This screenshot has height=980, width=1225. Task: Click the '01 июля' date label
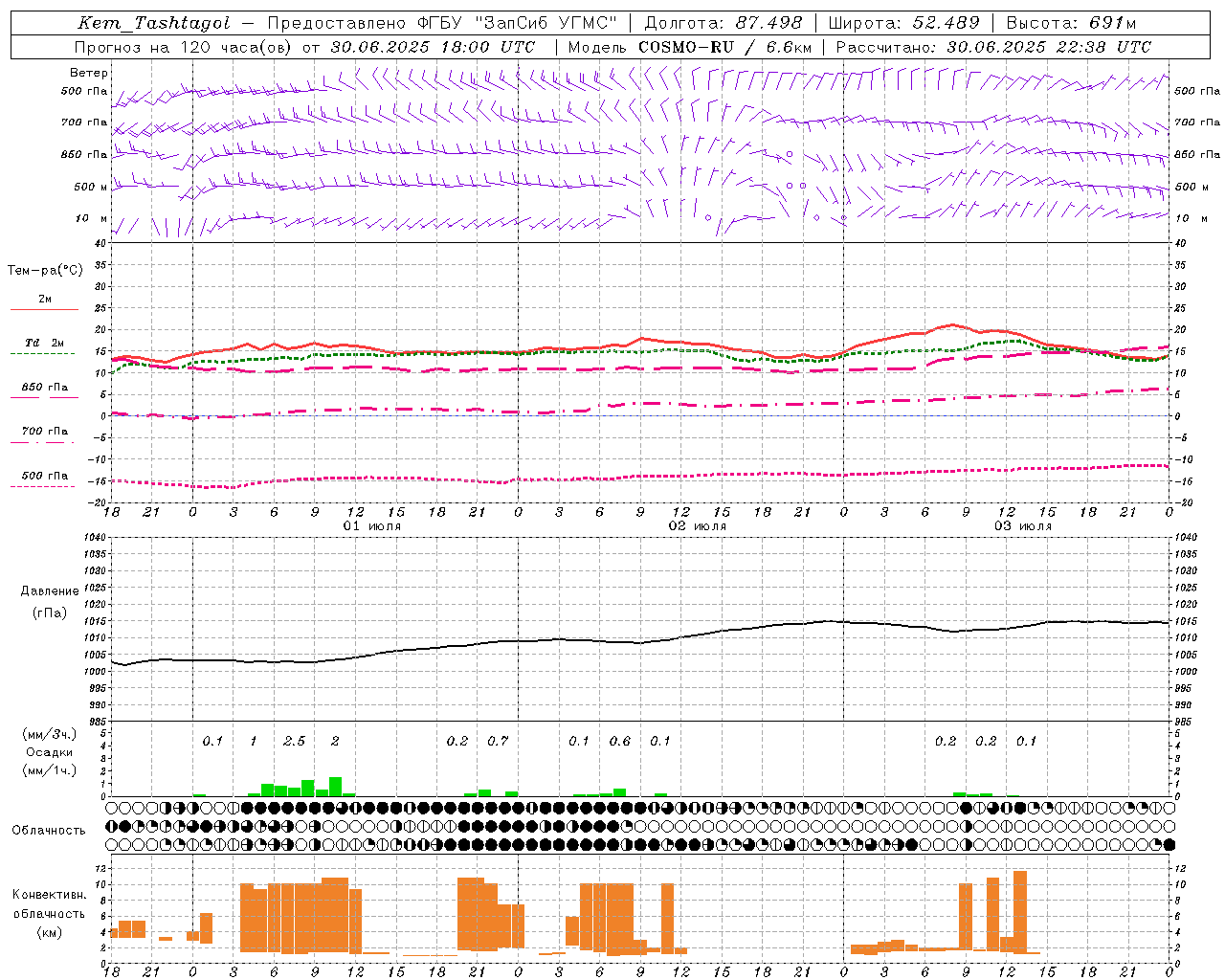click(372, 526)
